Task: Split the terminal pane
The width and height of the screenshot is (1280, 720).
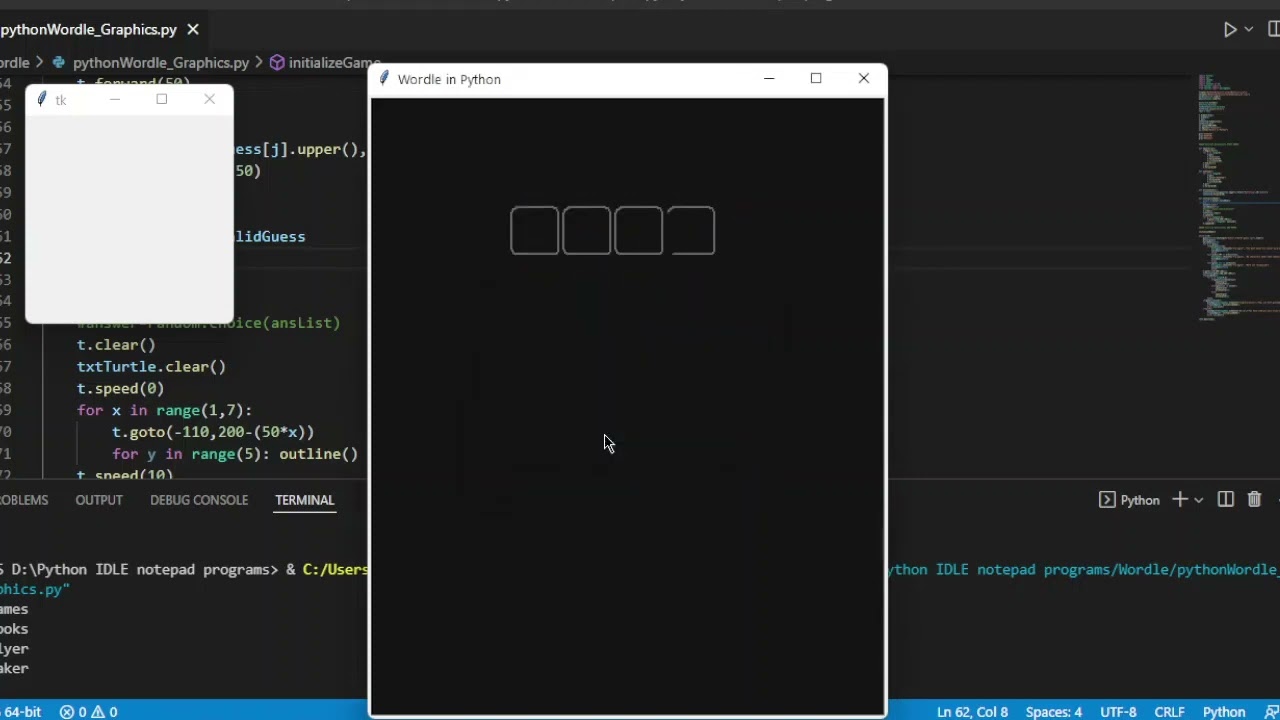Action: click(1225, 500)
